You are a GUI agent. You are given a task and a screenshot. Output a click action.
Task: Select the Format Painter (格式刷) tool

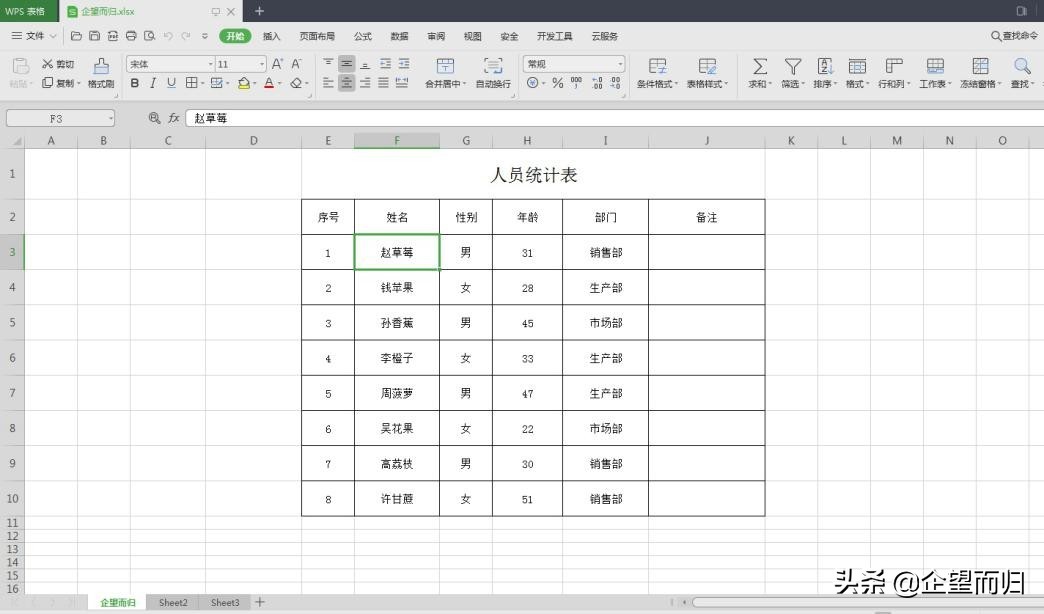[x=99, y=70]
